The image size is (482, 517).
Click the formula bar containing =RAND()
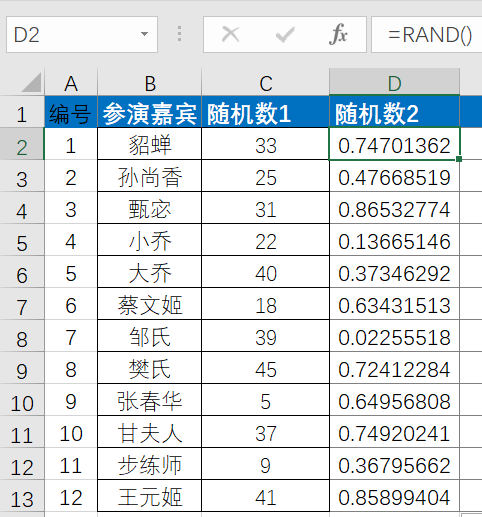coord(427,35)
